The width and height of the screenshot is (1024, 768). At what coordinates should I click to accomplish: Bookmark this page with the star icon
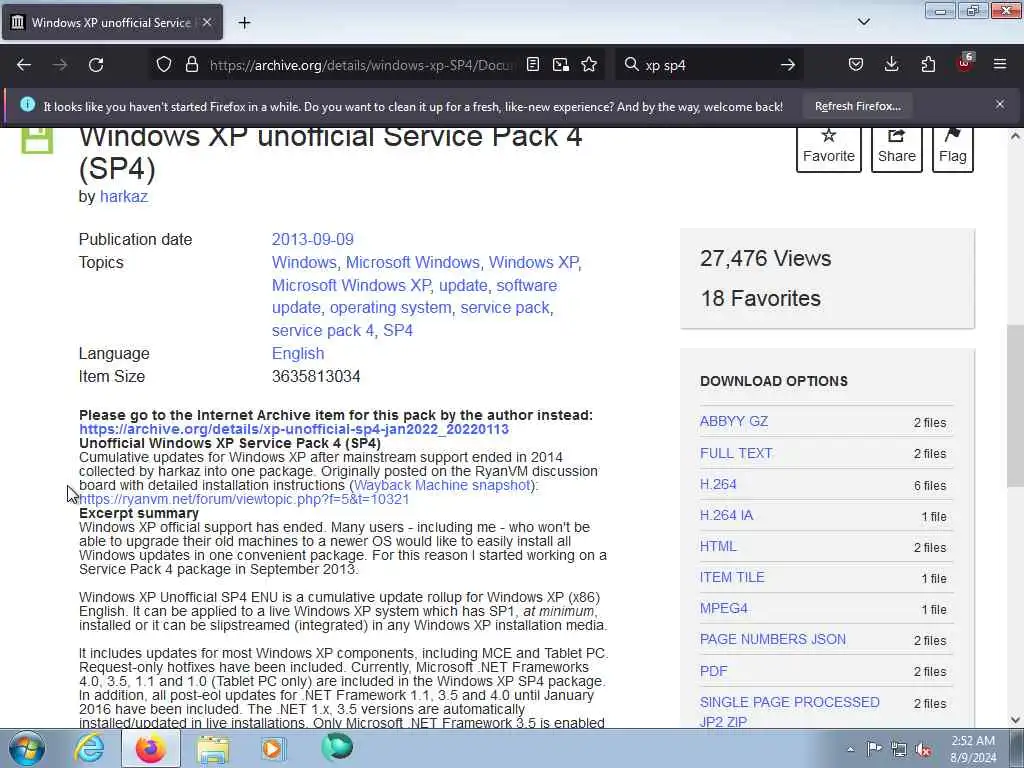click(x=589, y=65)
